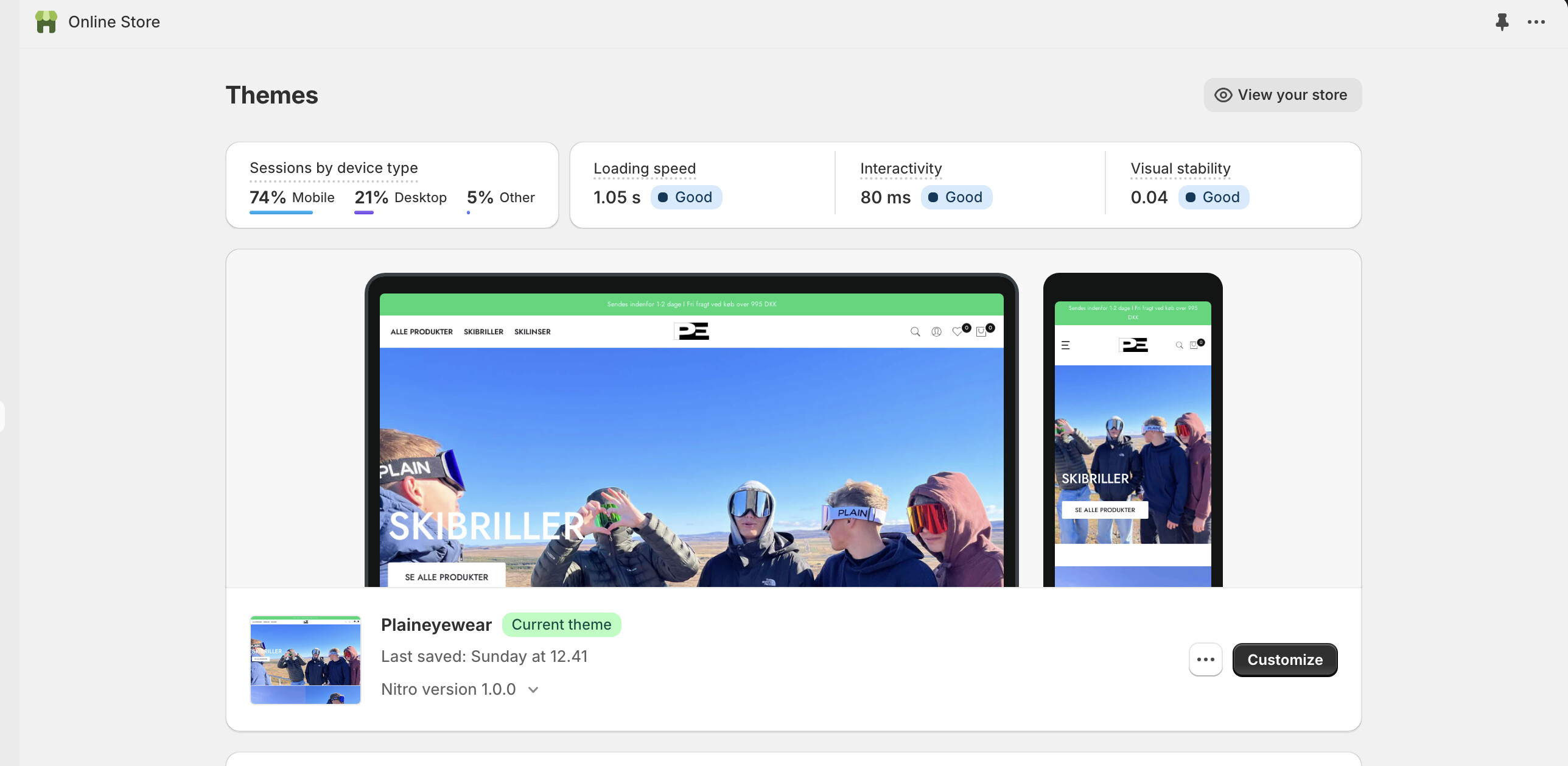1568x766 pixels.
Task: Open SKIBRILLER menu item in preview
Action: [x=483, y=332]
